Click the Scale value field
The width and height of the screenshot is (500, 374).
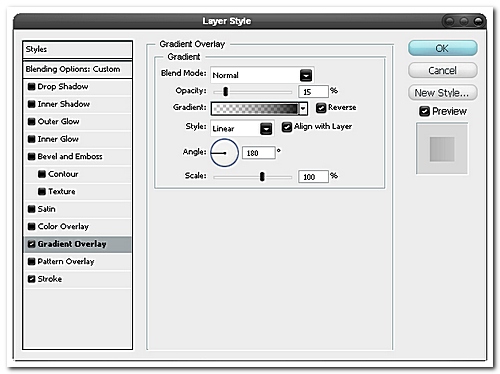point(313,177)
